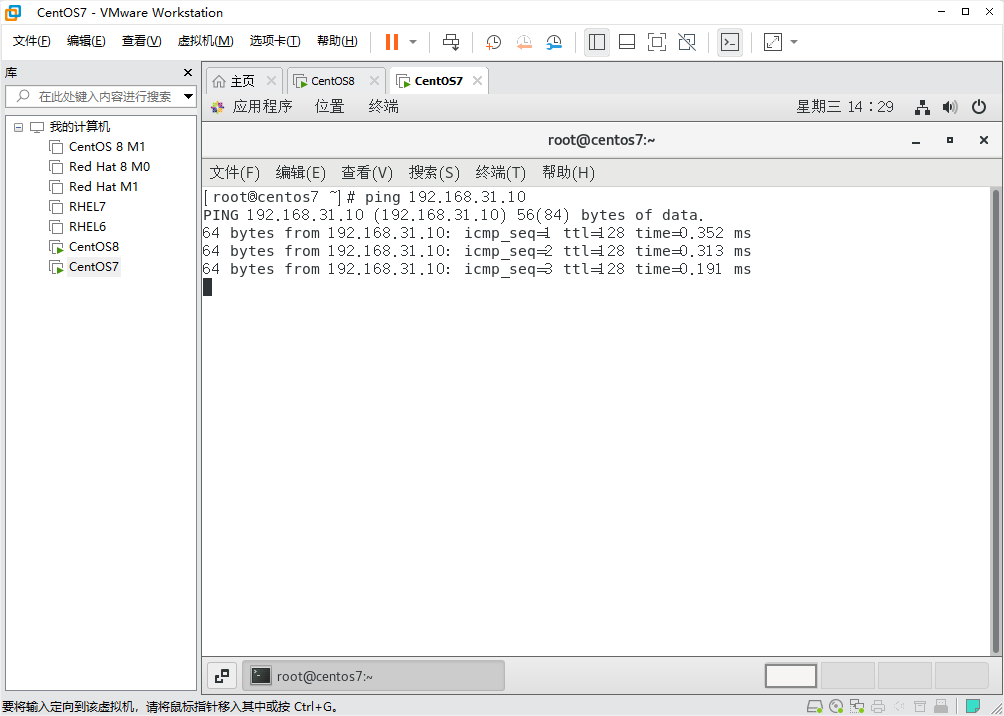Open the VMware 帮助(H) menu
1004x716 pixels.
coord(337,41)
